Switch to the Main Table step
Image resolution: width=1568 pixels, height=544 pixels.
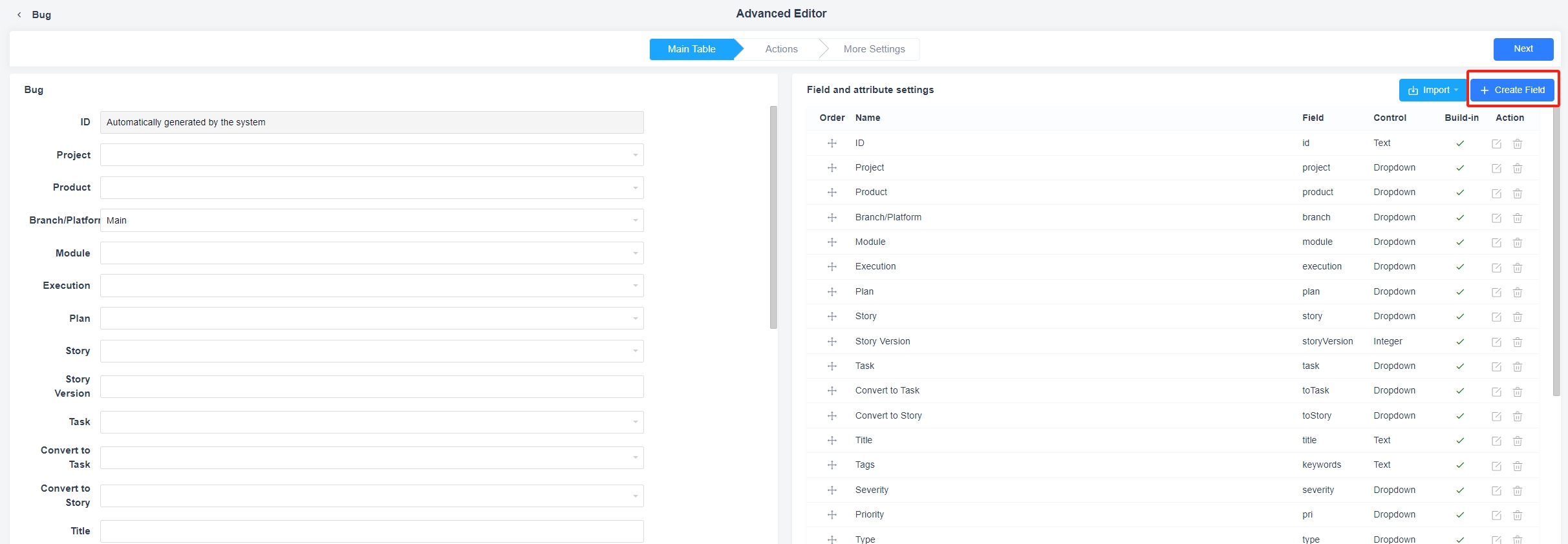692,49
